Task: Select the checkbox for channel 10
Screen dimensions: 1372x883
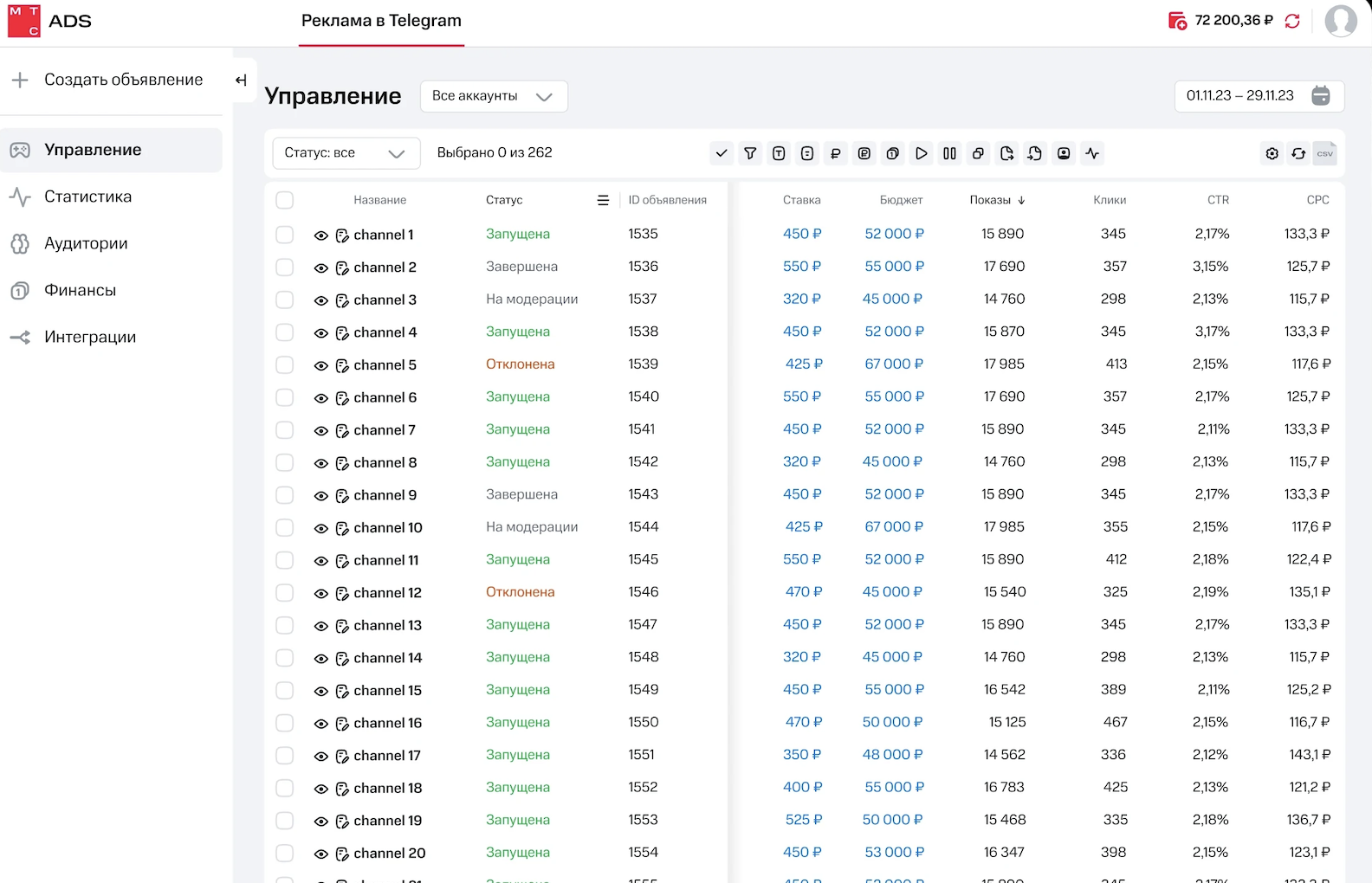Action: [284, 527]
